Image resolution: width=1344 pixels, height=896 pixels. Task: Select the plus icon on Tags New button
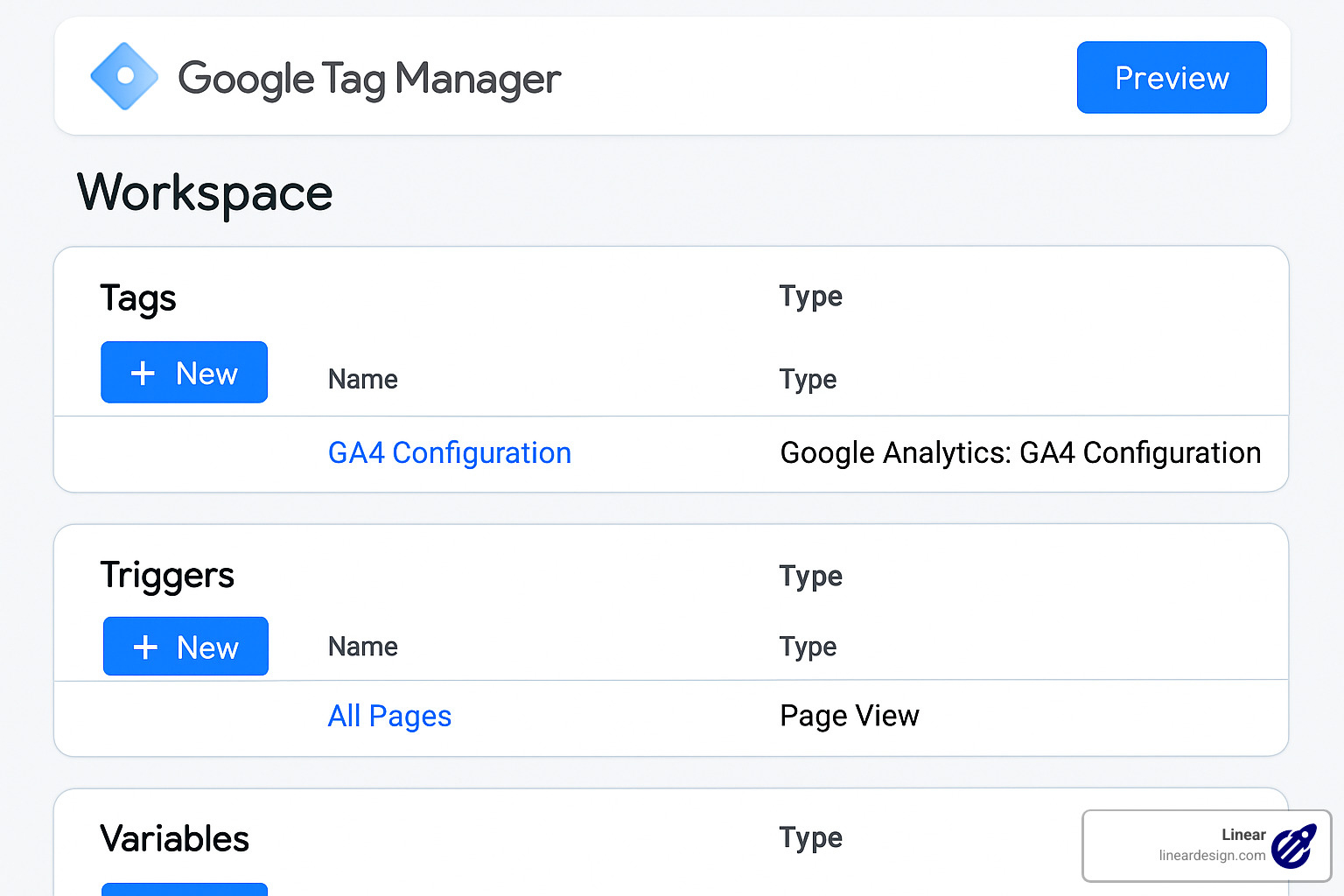[x=144, y=372]
